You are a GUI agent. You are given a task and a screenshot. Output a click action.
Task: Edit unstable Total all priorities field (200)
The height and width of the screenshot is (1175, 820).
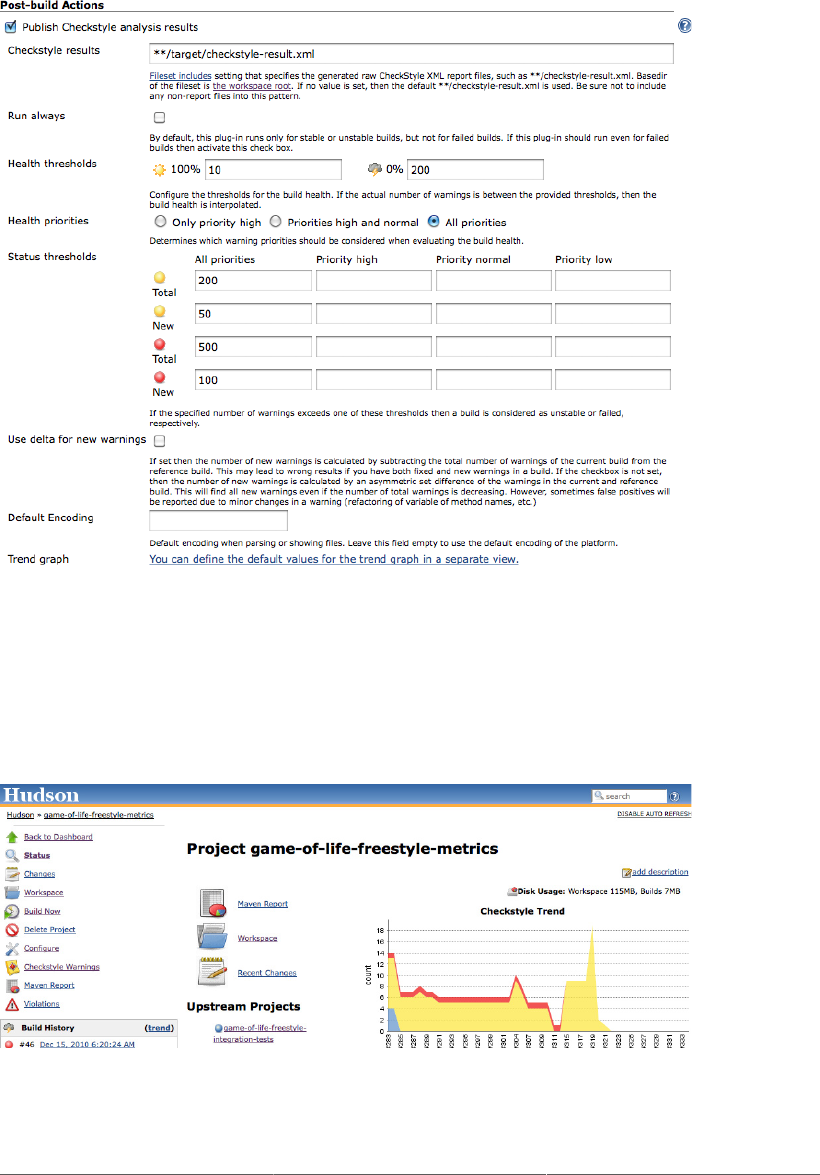[253, 280]
